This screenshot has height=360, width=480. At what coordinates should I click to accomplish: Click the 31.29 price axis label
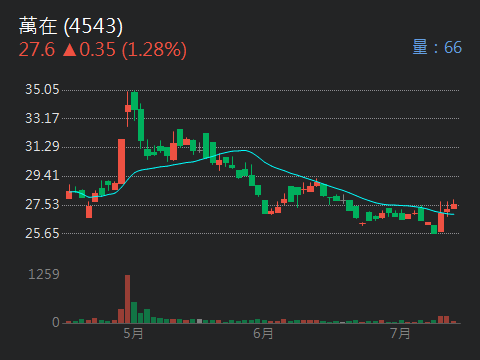[42, 146]
